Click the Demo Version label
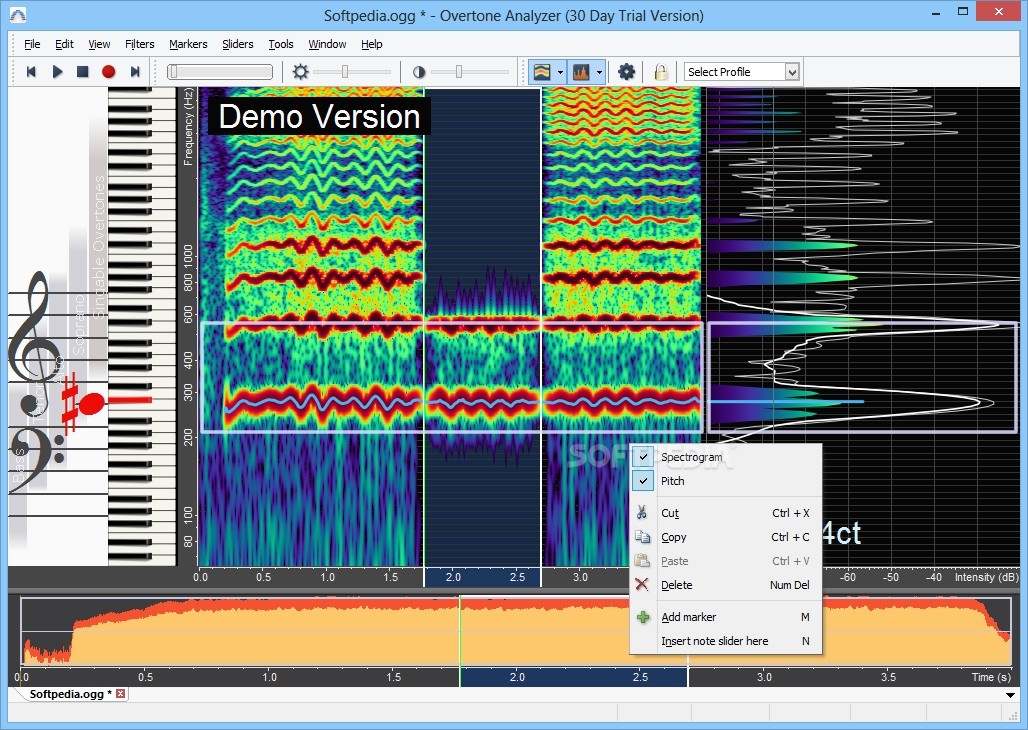1028x730 pixels. tap(319, 117)
